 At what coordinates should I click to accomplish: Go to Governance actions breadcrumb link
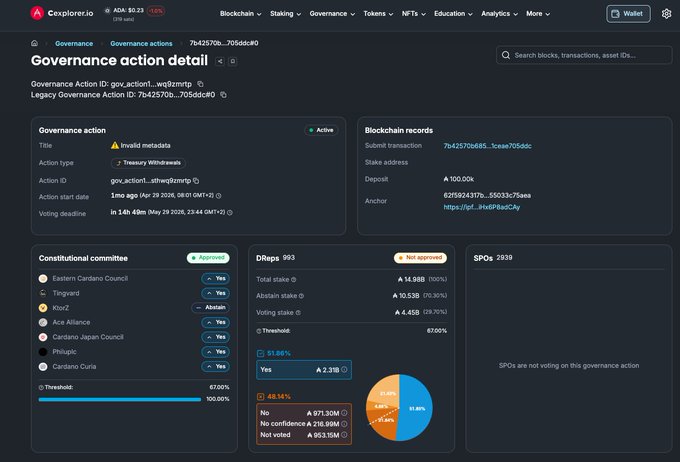tap(141, 43)
